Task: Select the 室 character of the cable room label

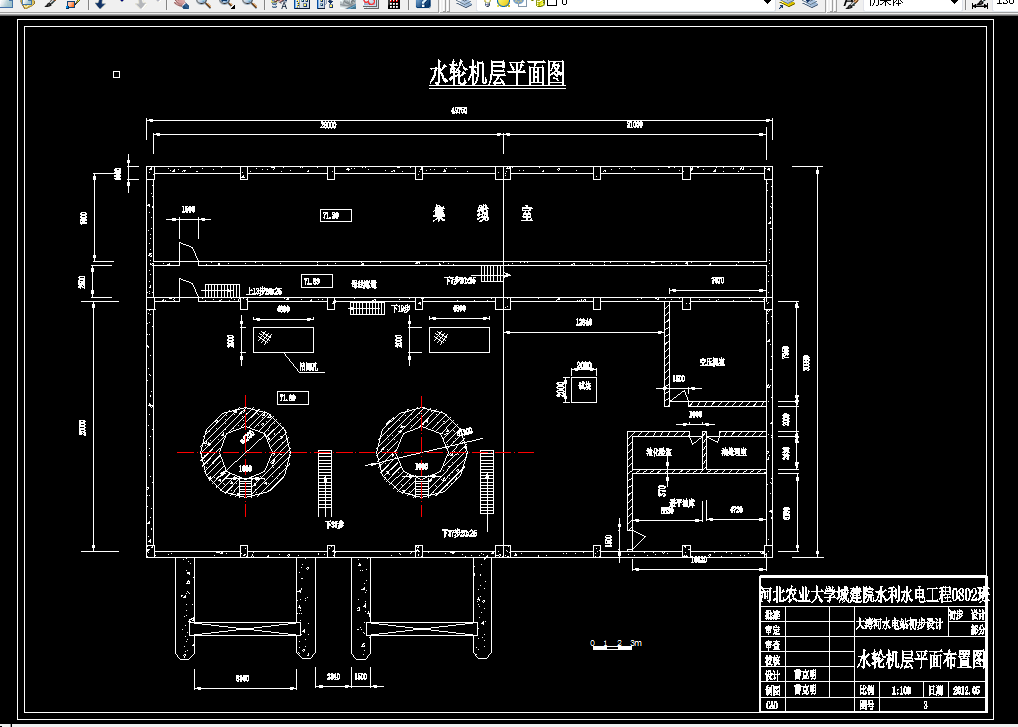Action: click(527, 214)
